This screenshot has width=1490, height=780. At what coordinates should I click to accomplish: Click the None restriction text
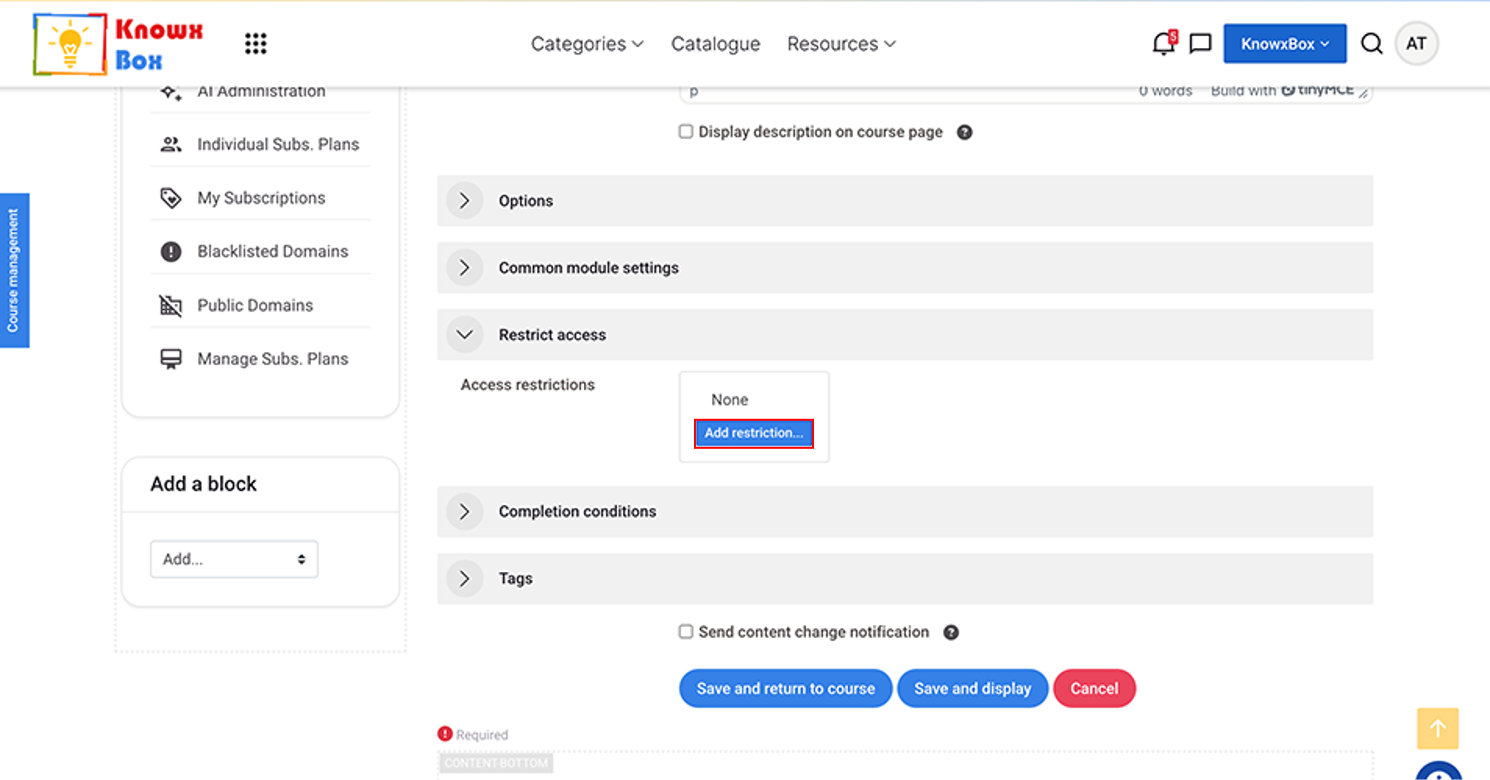tap(730, 400)
